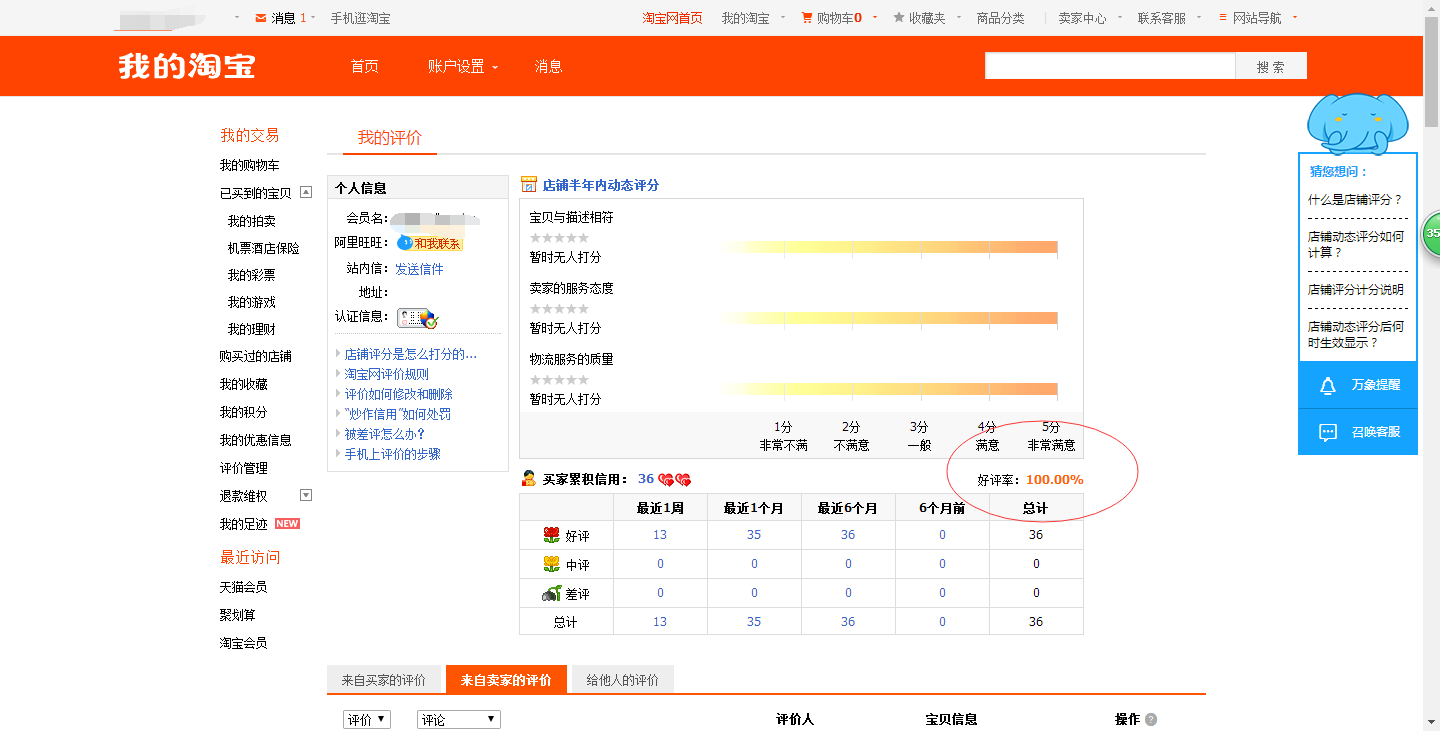Image resolution: width=1440 pixels, height=731 pixels.
Task: Switch to the 来自买家的评价 tab
Action: pyautogui.click(x=383, y=680)
